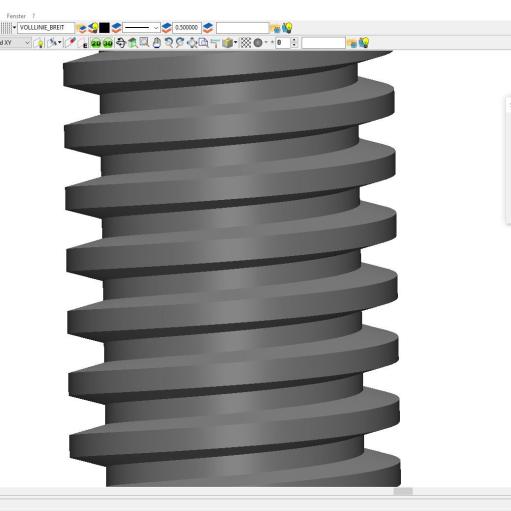Viewport: 511px width, 511px height.
Task: Click the layer stack icon after the 0.500000 field
Action: (208, 28)
